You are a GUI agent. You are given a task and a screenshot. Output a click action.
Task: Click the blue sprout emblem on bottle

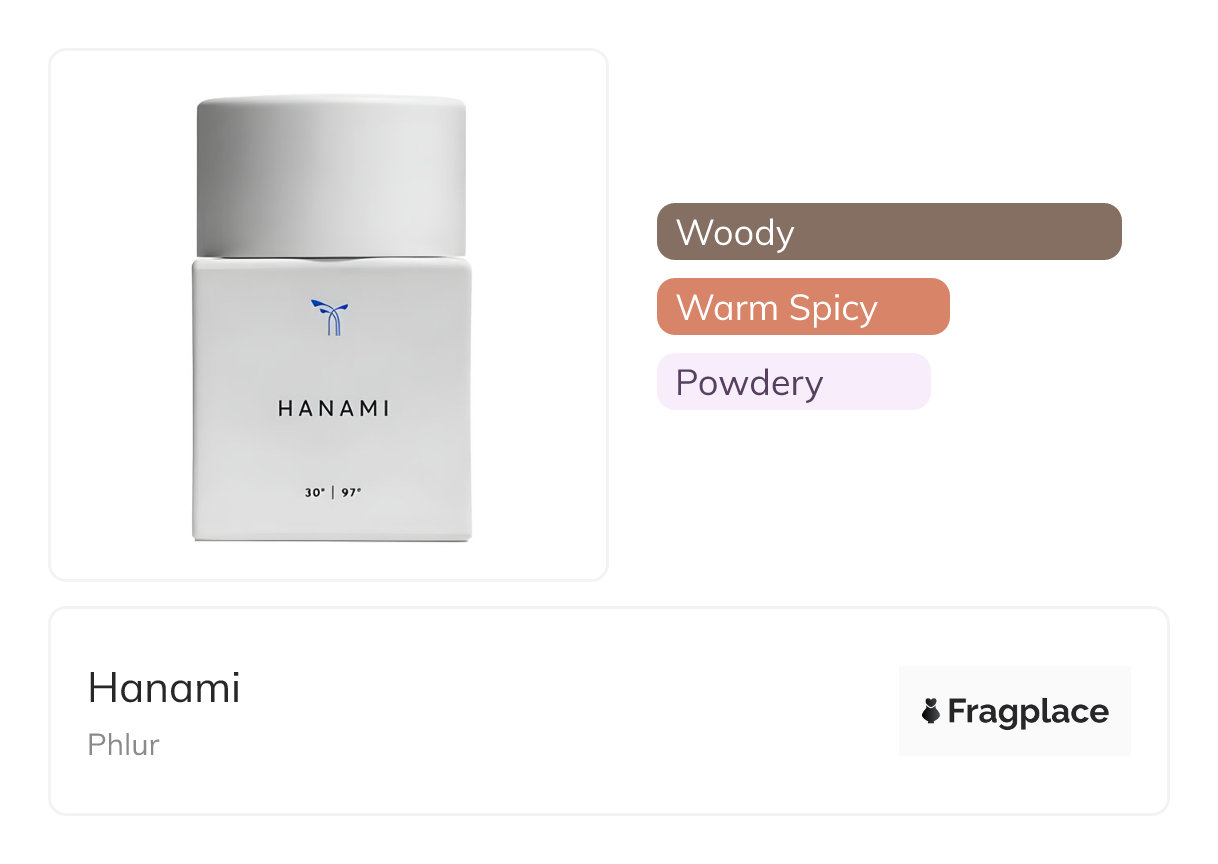point(331,316)
